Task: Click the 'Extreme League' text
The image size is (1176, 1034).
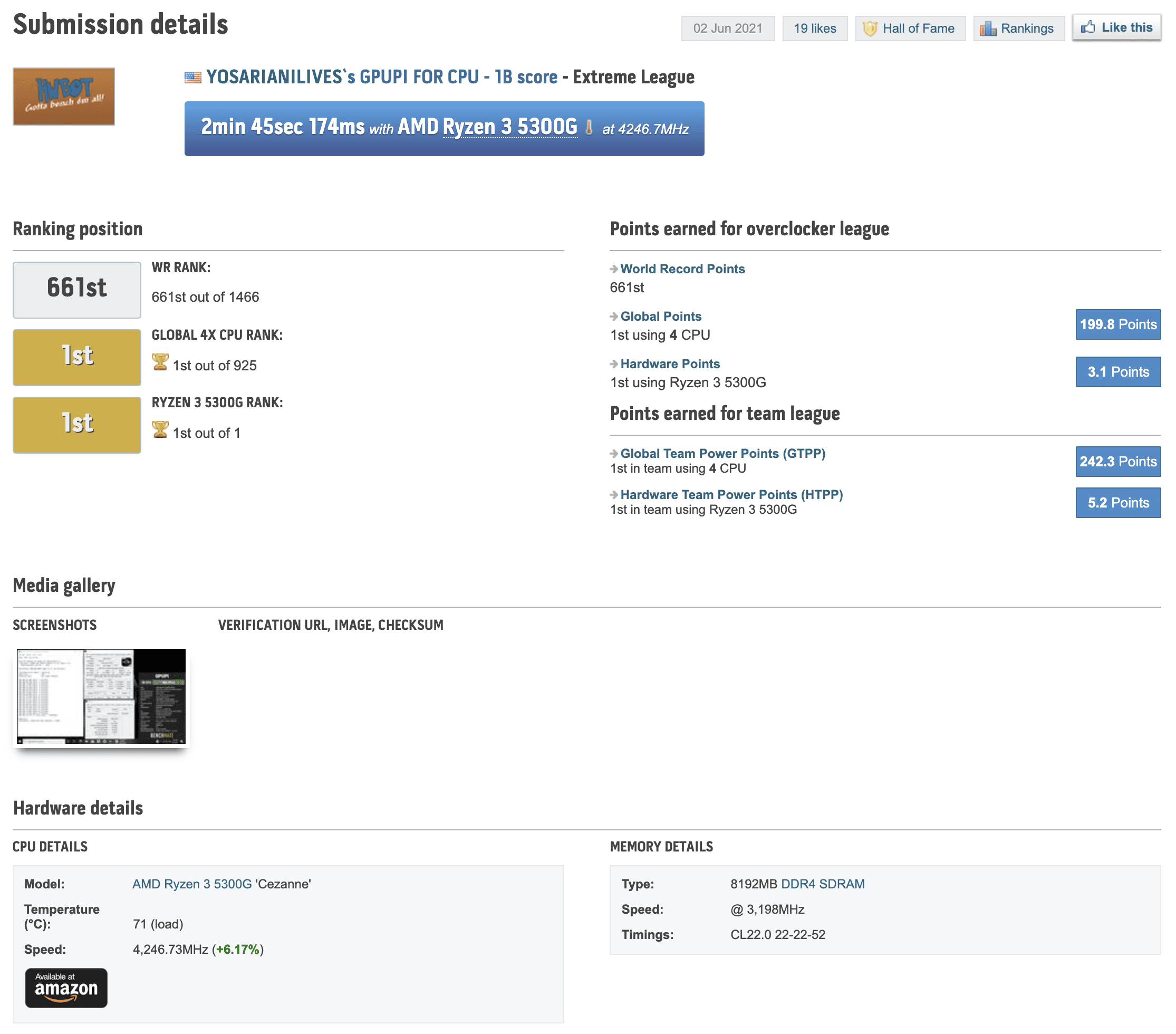Action: pyautogui.click(x=633, y=77)
